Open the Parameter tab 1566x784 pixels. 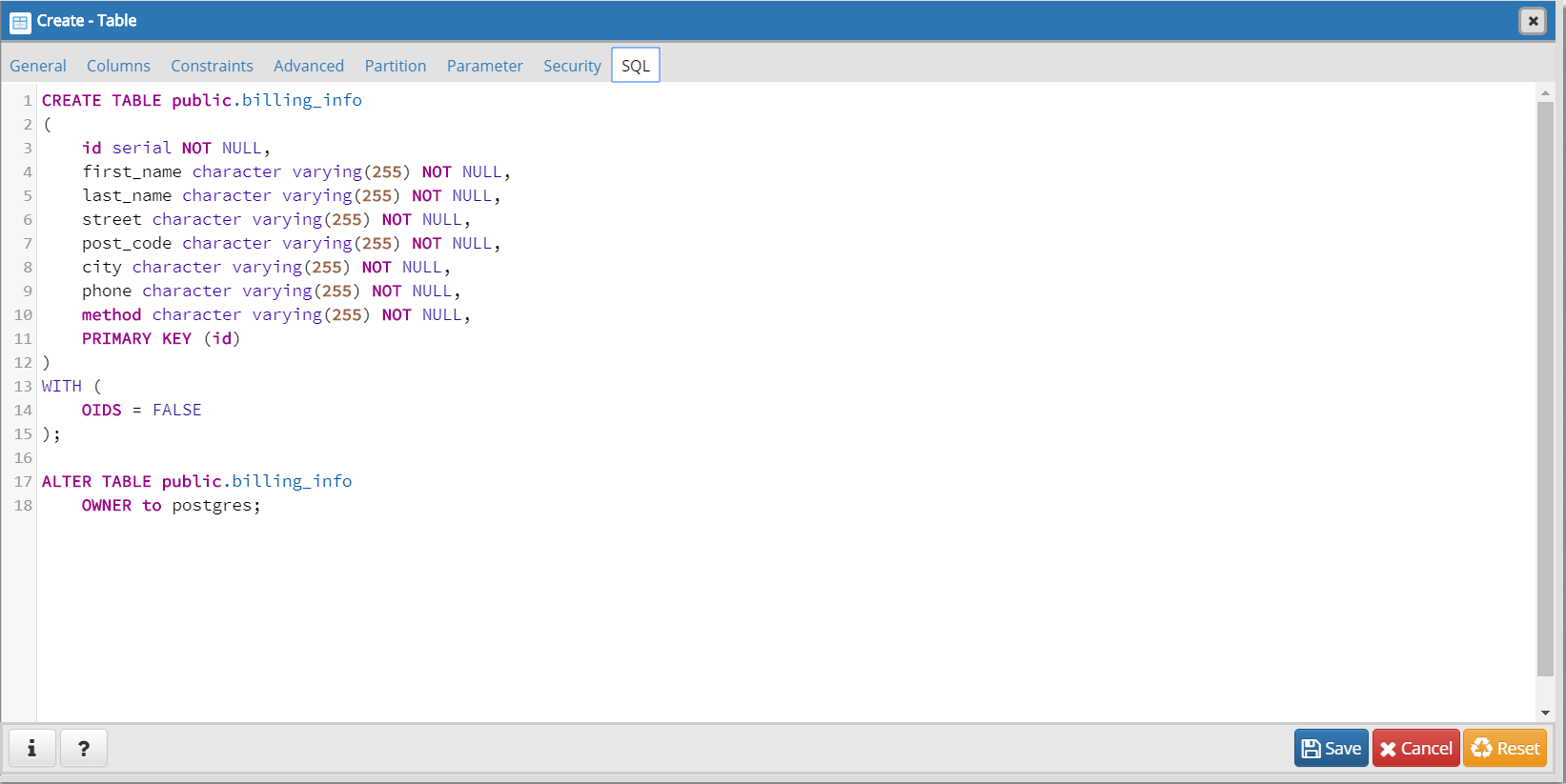click(x=485, y=66)
